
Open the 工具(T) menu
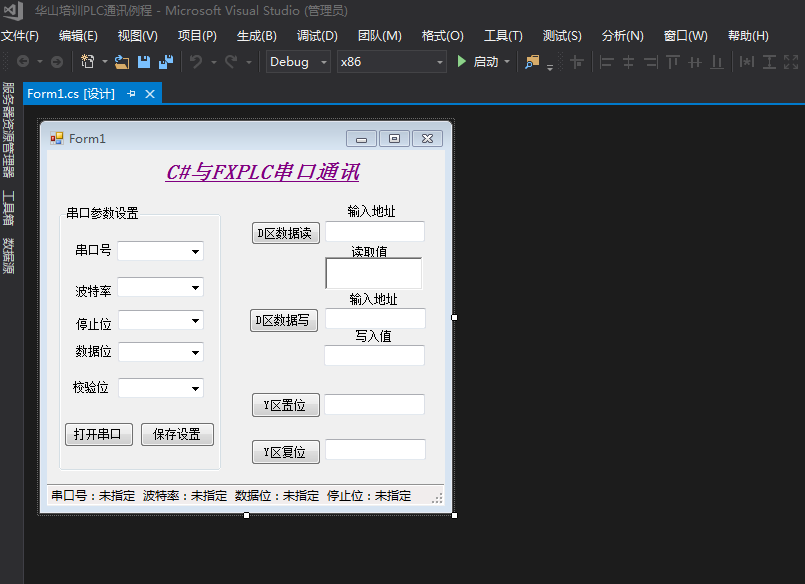[x=503, y=36]
